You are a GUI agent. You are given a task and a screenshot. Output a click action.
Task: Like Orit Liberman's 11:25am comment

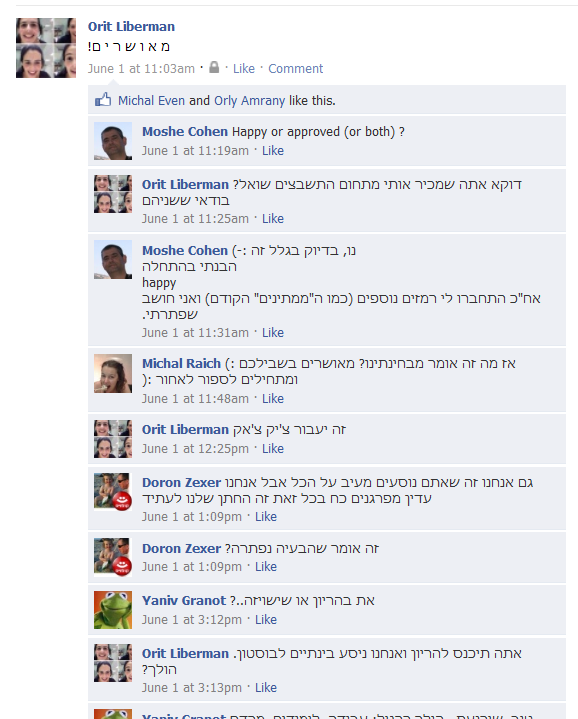273,219
